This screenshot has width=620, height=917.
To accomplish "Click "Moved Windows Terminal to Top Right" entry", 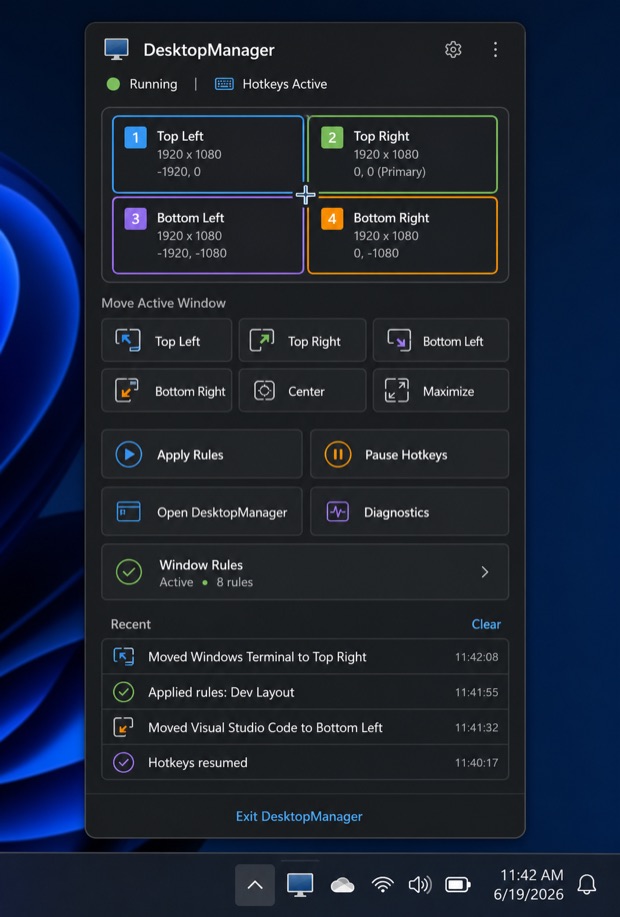I will click(x=305, y=657).
